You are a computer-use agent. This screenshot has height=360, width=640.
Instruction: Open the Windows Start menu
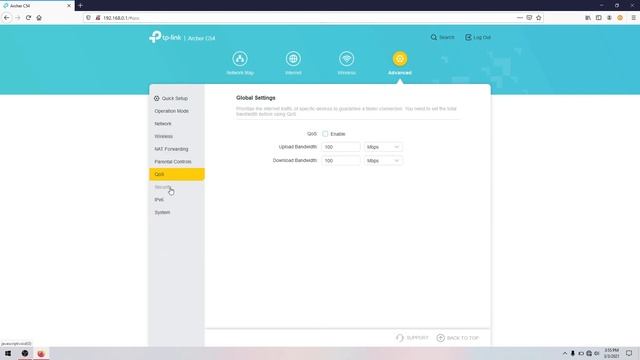8,353
